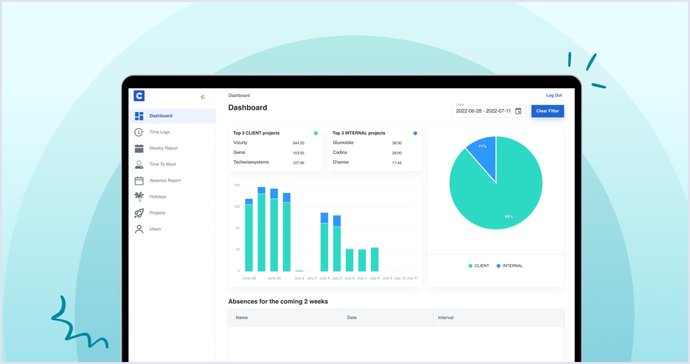Image resolution: width=690 pixels, height=364 pixels.
Task: Toggle the INTERNAL legend item
Action: (510, 266)
